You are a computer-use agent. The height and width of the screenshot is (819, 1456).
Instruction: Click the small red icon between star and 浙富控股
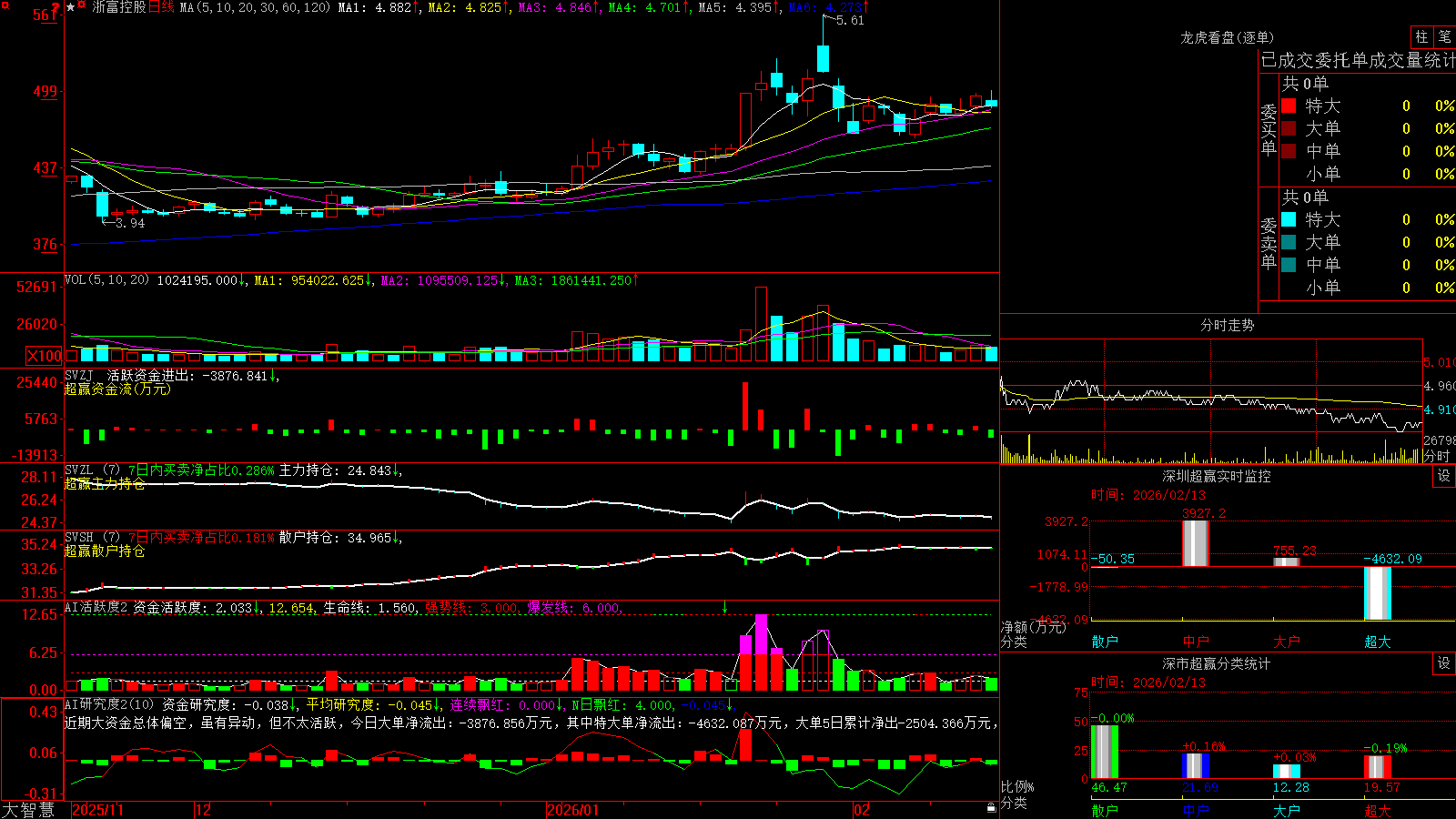82,6
